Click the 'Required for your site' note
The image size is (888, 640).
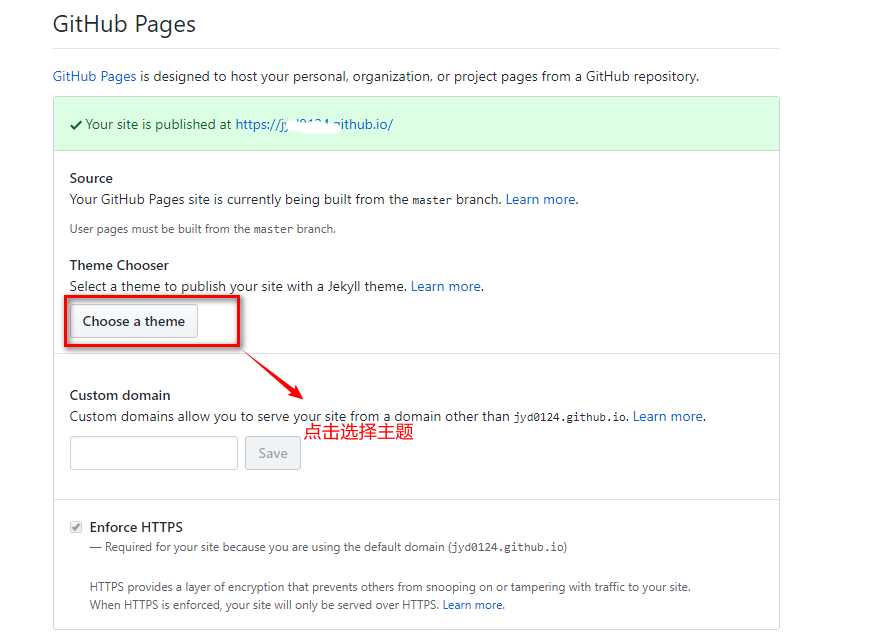click(x=328, y=547)
